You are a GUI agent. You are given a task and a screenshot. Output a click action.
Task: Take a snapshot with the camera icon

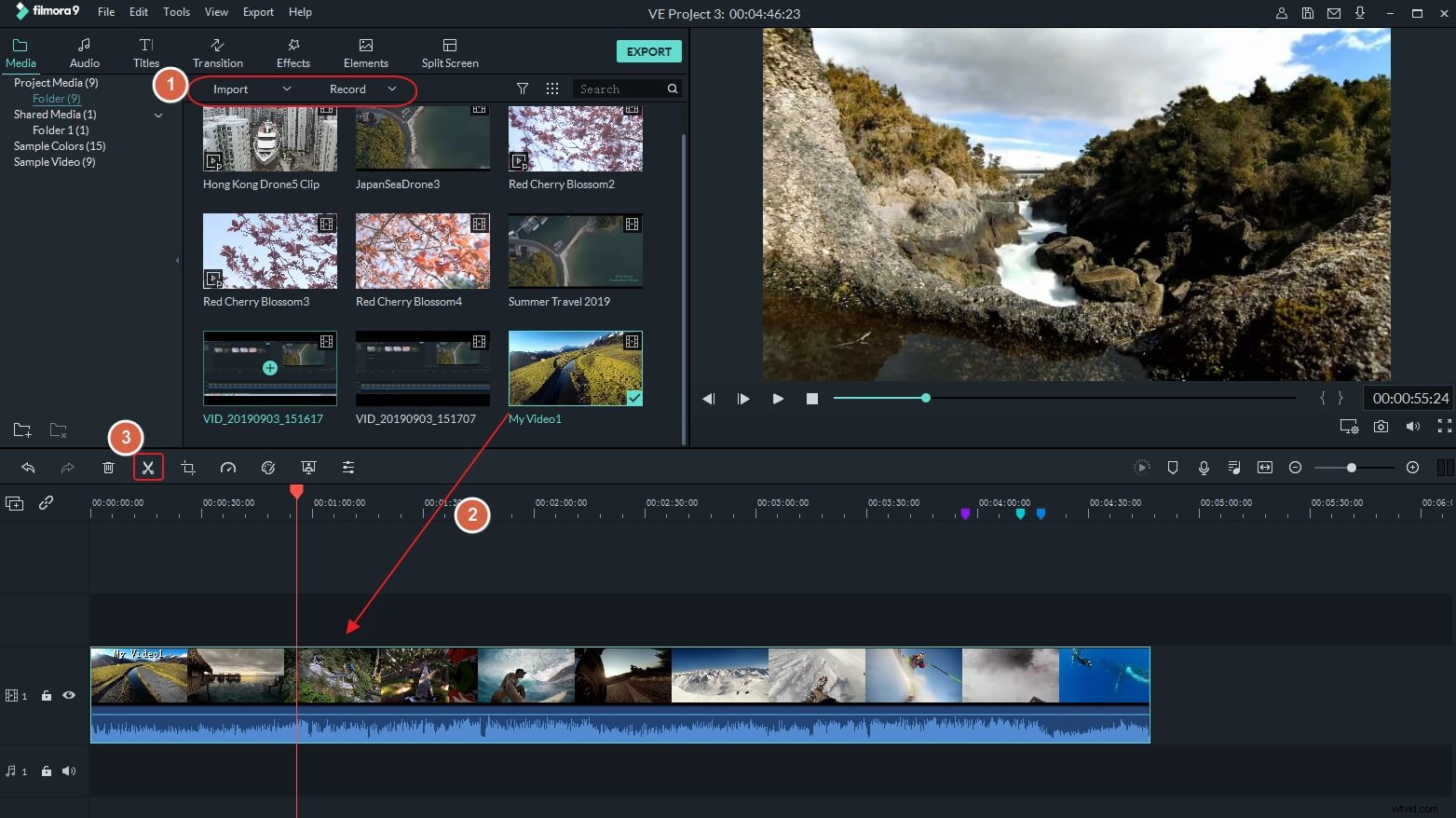(x=1381, y=426)
